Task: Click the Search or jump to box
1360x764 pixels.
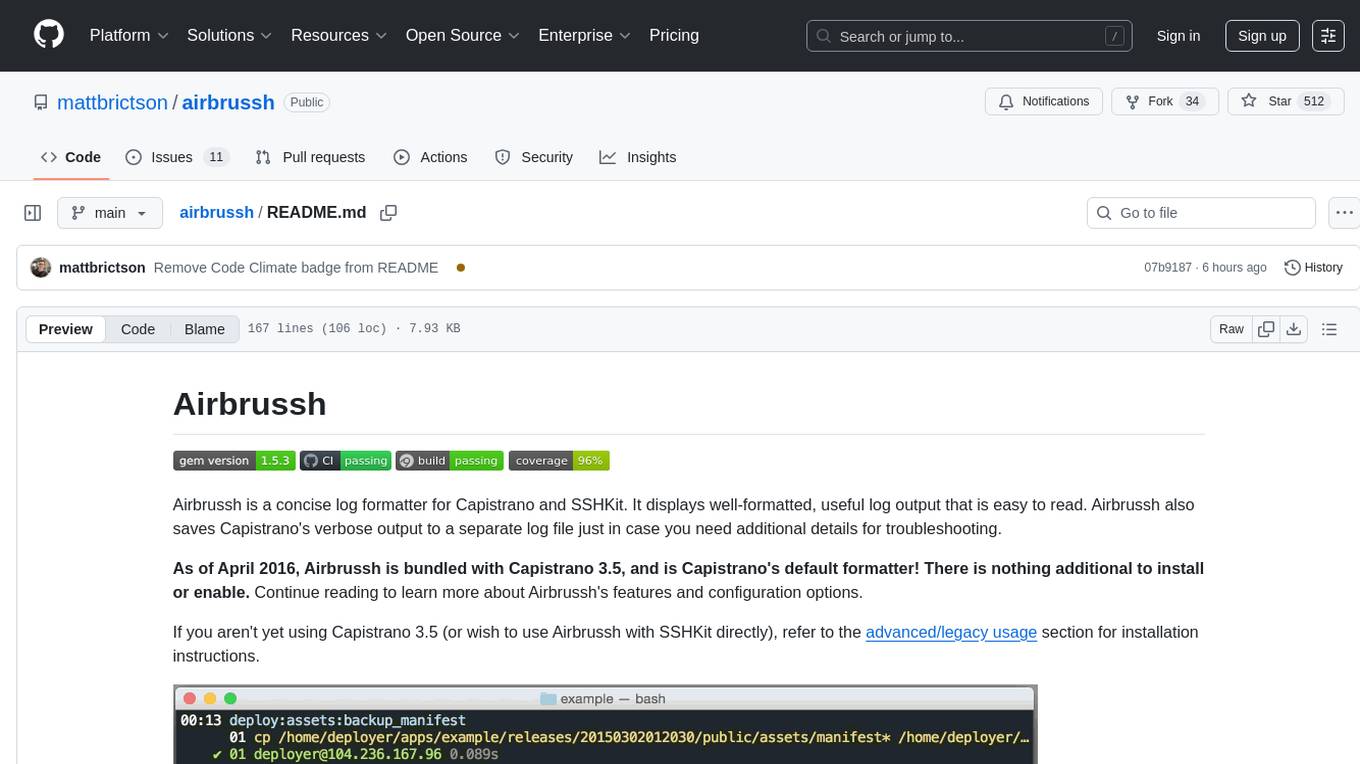Action: pyautogui.click(x=969, y=36)
